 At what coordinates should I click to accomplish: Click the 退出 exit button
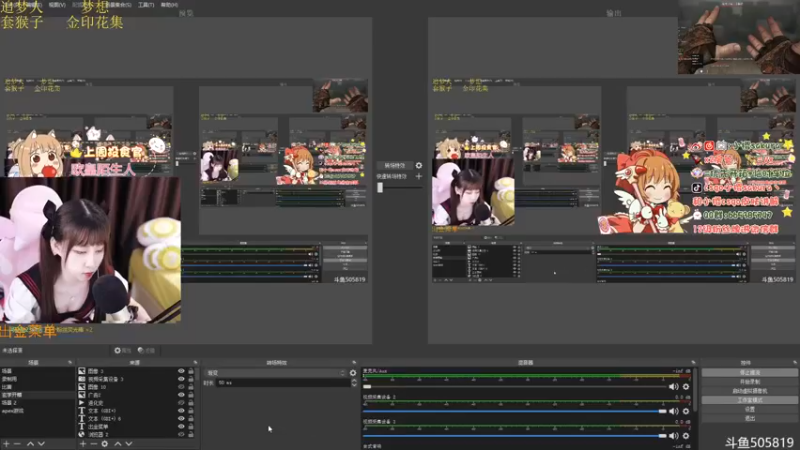click(749, 418)
